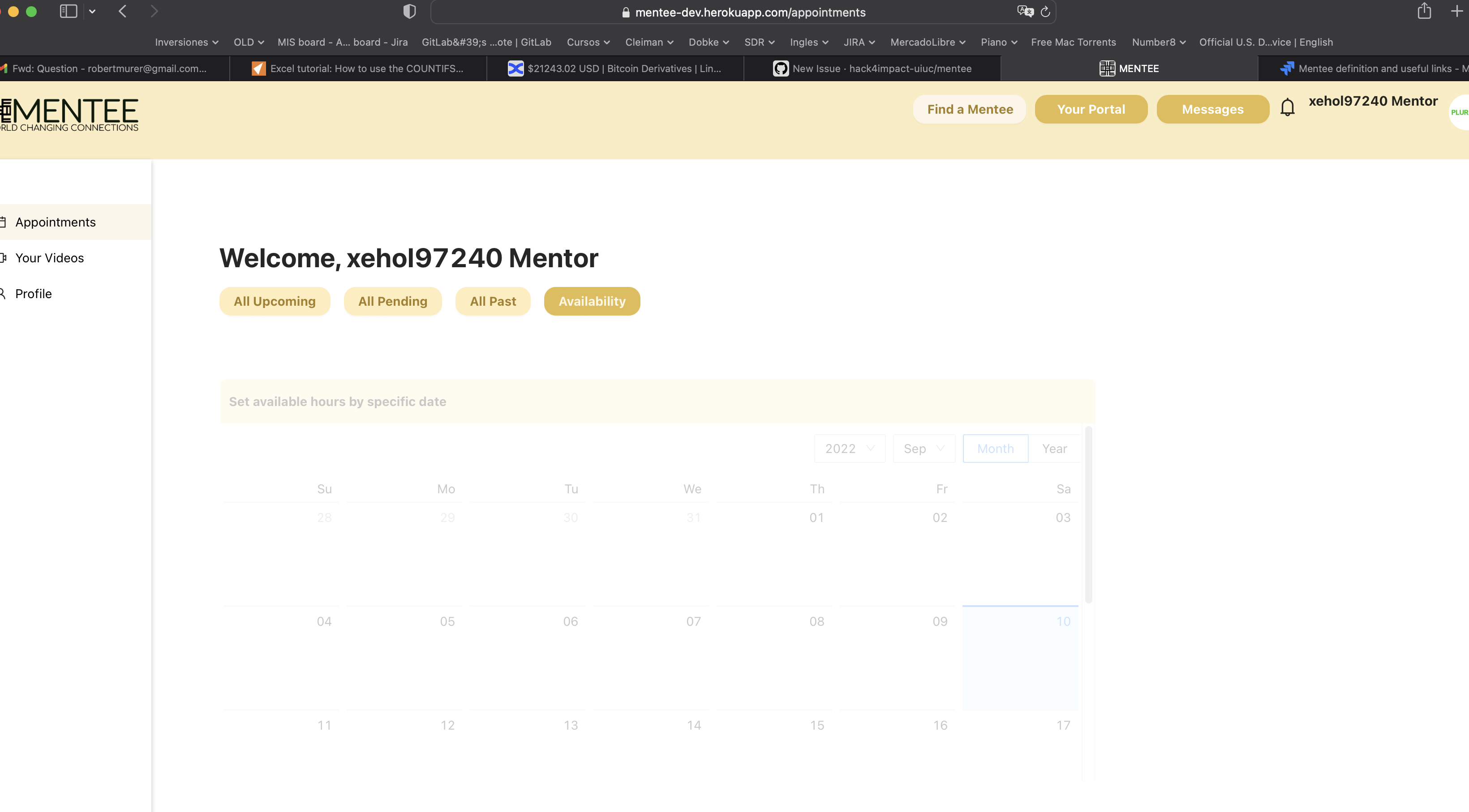Screen dimensions: 1469x812
Task: Open the 2022 year dropdown
Action: pyautogui.click(x=849, y=449)
